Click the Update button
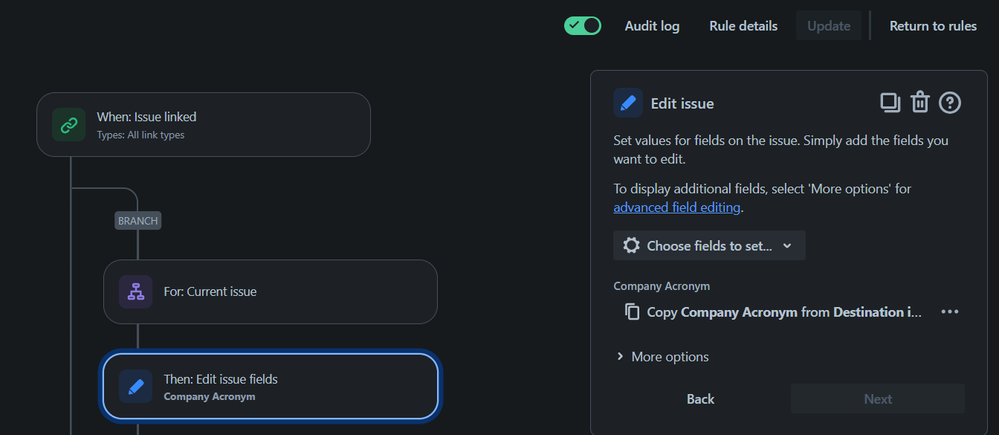The width and height of the screenshot is (999, 435). [829, 26]
